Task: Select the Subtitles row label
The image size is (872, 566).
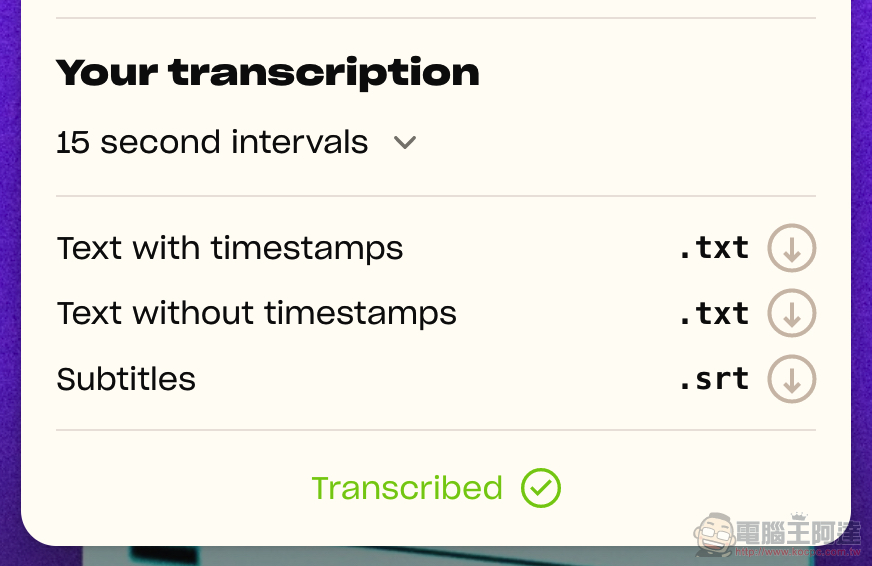Action: click(126, 379)
